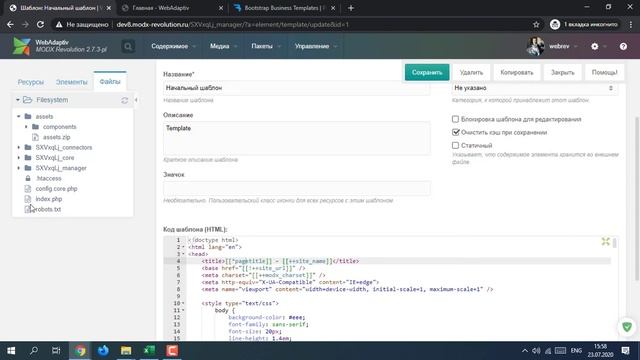Open the manager search magnifier
This screenshot has height=360, width=640.
[x=128, y=47]
